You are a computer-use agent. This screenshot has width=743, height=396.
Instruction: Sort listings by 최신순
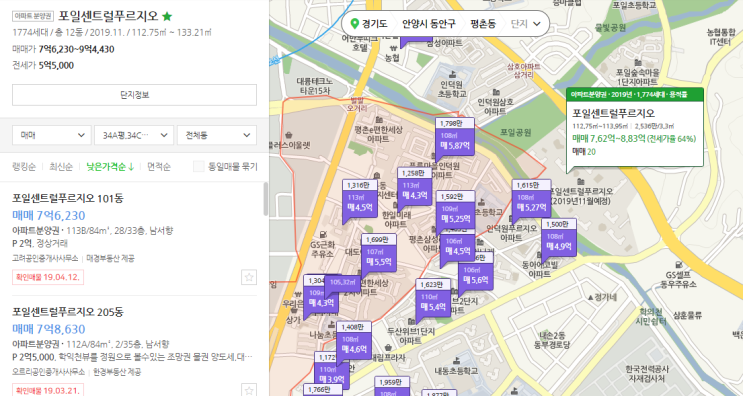(x=61, y=167)
